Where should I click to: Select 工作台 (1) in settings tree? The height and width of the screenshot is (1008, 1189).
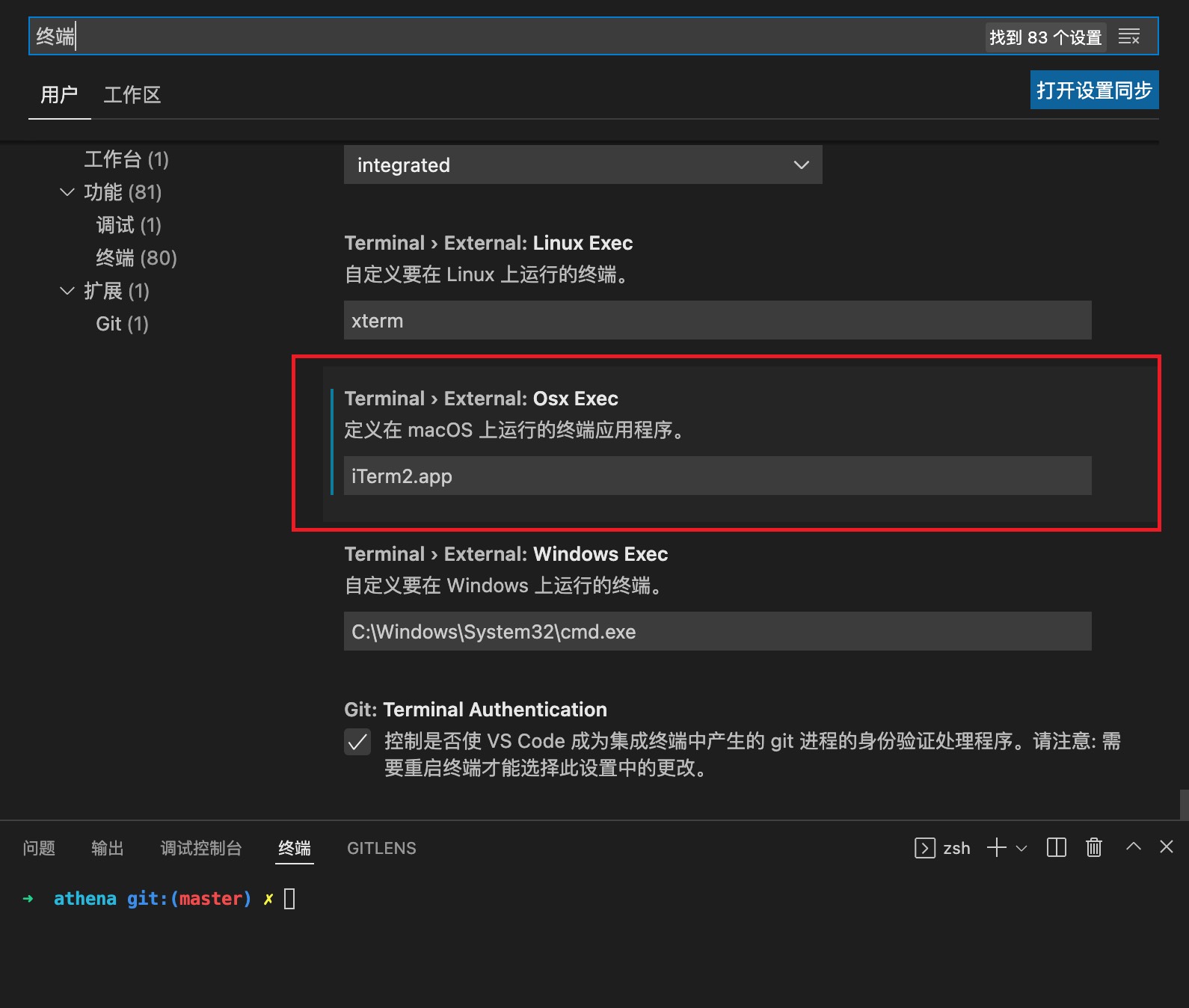coord(126,159)
